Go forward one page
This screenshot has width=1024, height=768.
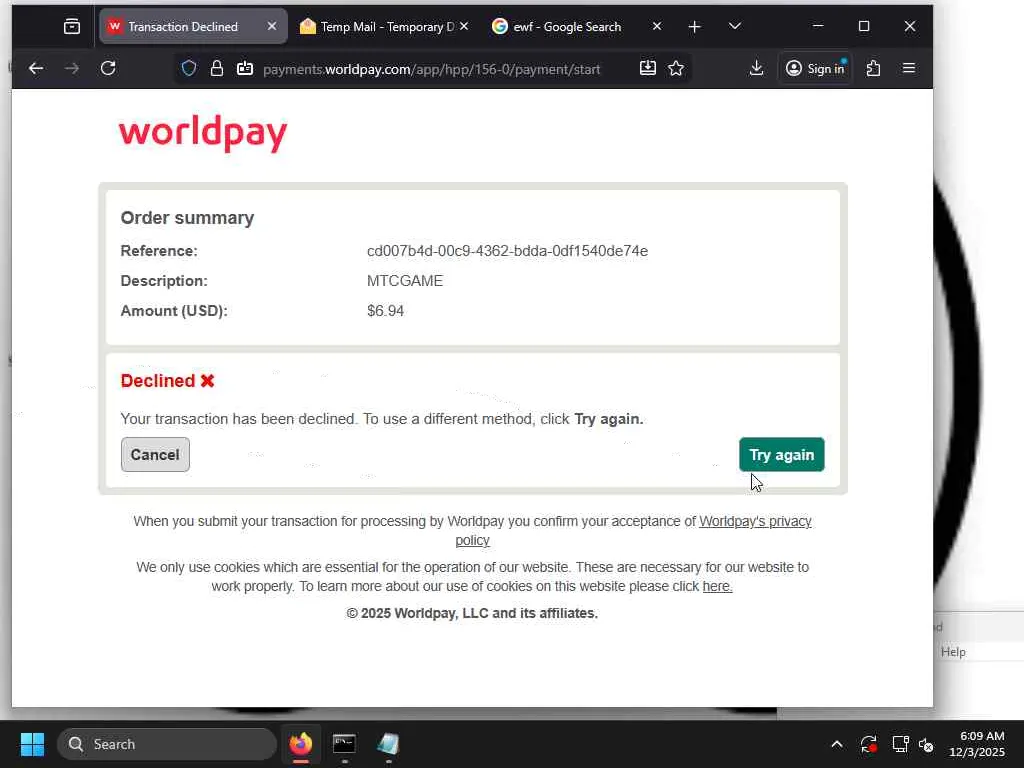(72, 69)
